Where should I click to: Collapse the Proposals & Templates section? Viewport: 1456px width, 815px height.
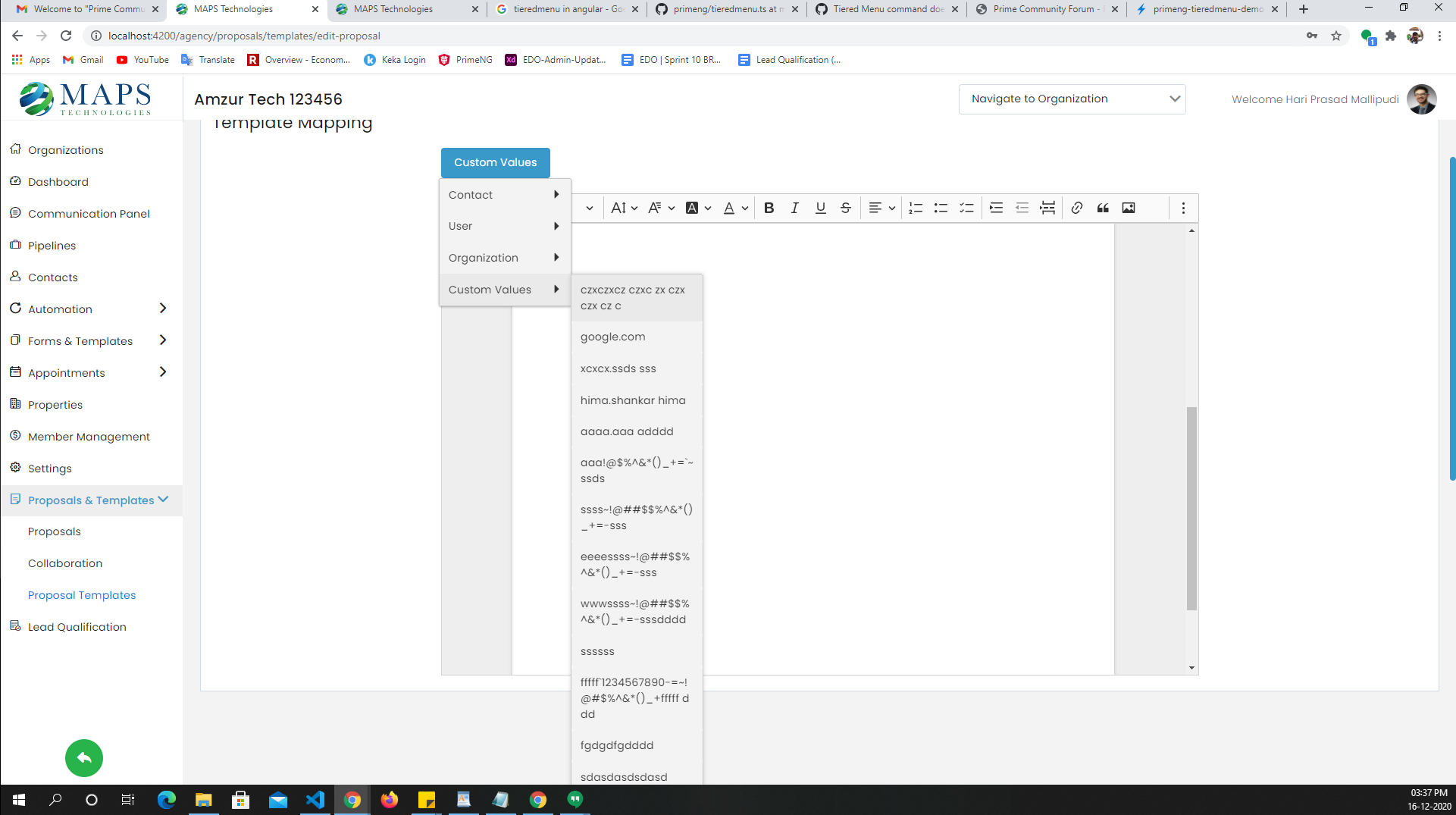pos(91,500)
